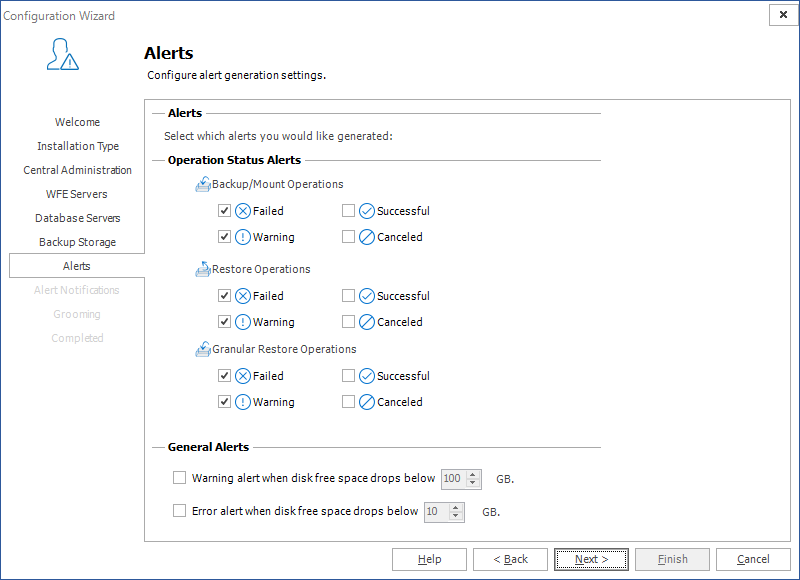This screenshot has width=800, height=580.
Task: Uncheck Failed checkbox for Restore Operations
Action: pos(224,296)
